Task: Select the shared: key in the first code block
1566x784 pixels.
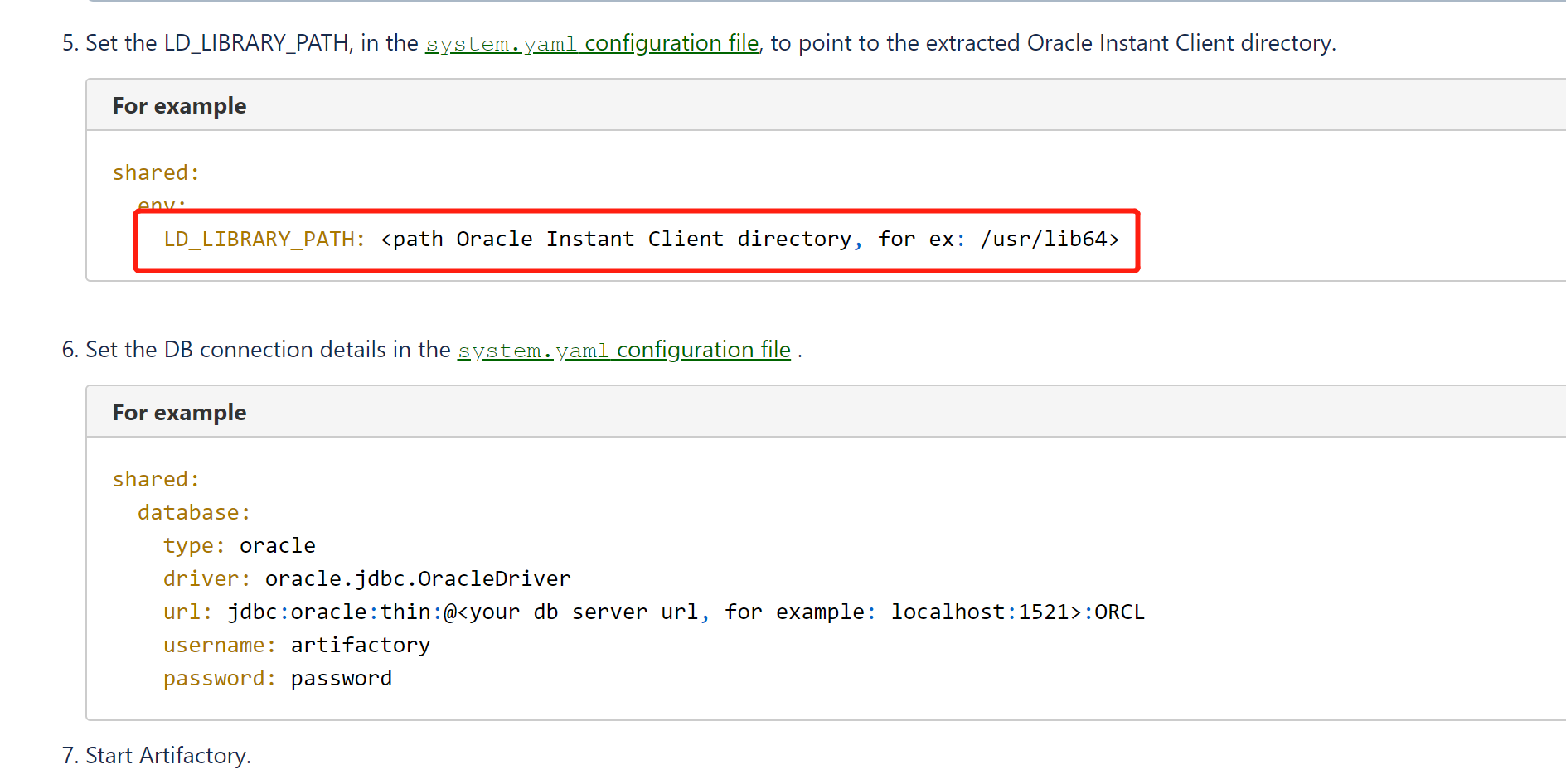Action: click(155, 172)
